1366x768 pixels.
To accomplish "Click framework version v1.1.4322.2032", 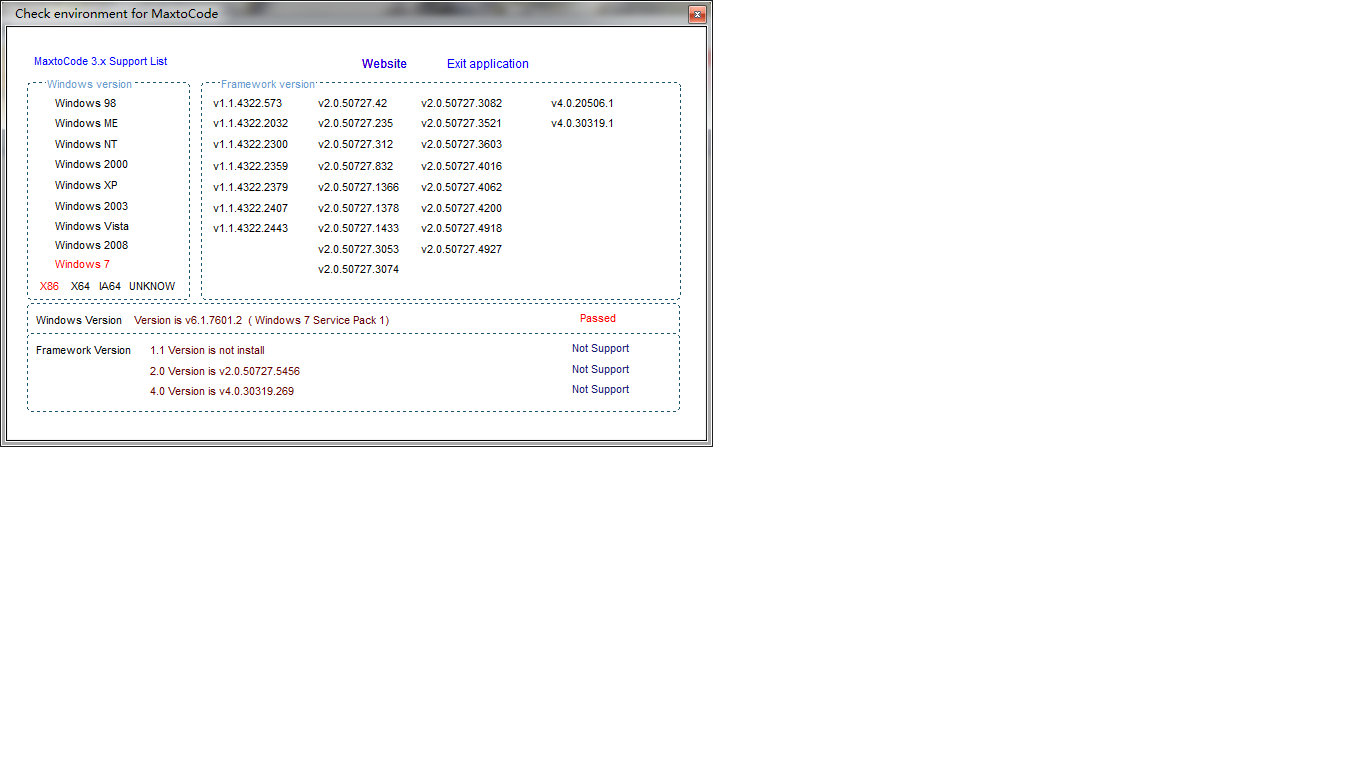I will pos(250,123).
